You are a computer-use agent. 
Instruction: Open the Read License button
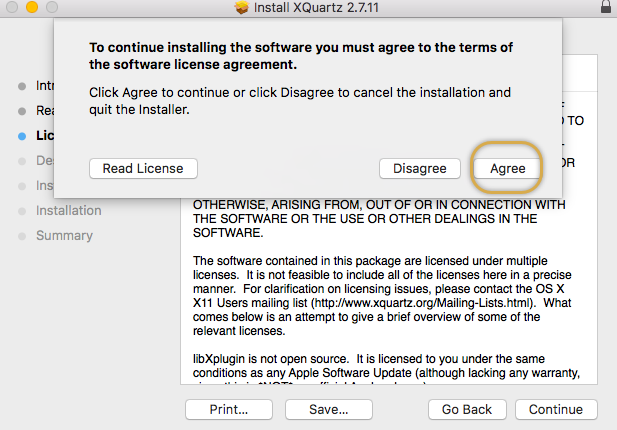143,168
